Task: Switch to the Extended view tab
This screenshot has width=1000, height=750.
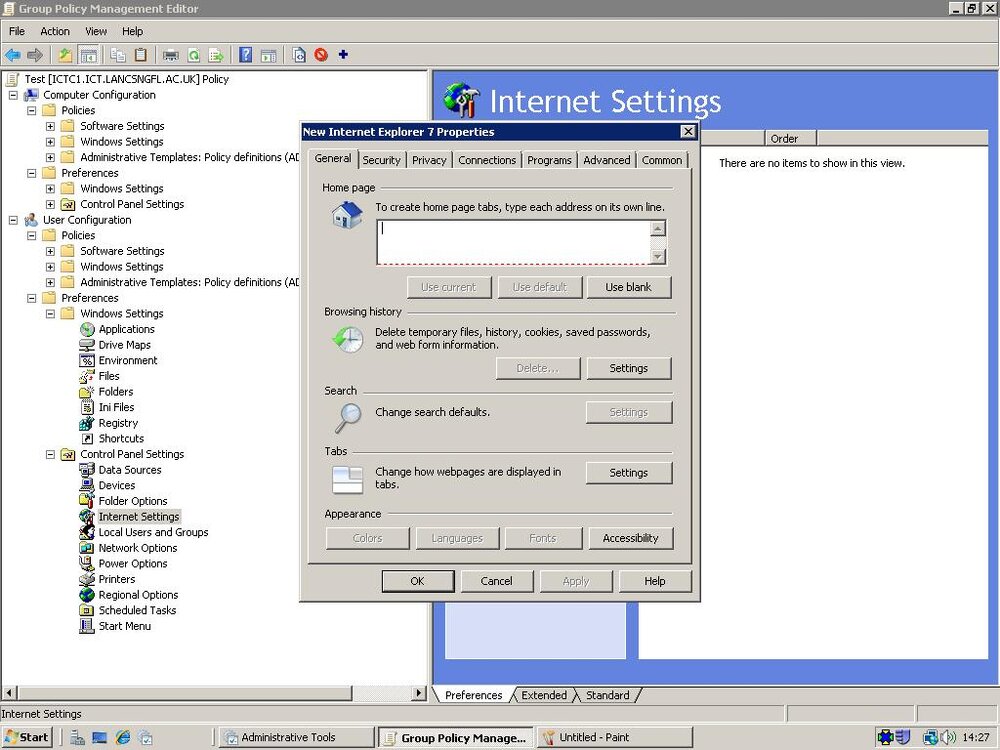Action: [x=544, y=695]
